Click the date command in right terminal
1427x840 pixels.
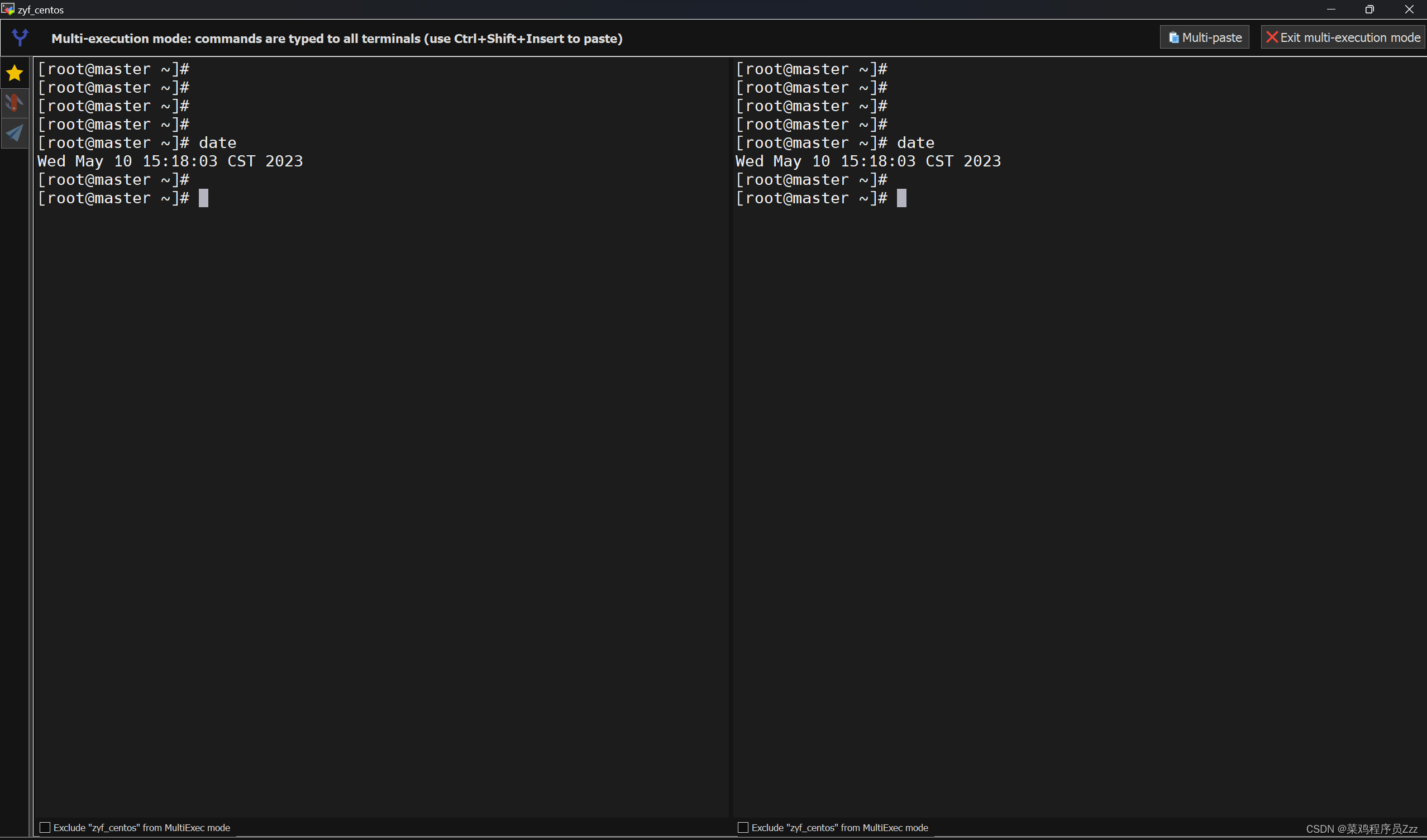915,143
